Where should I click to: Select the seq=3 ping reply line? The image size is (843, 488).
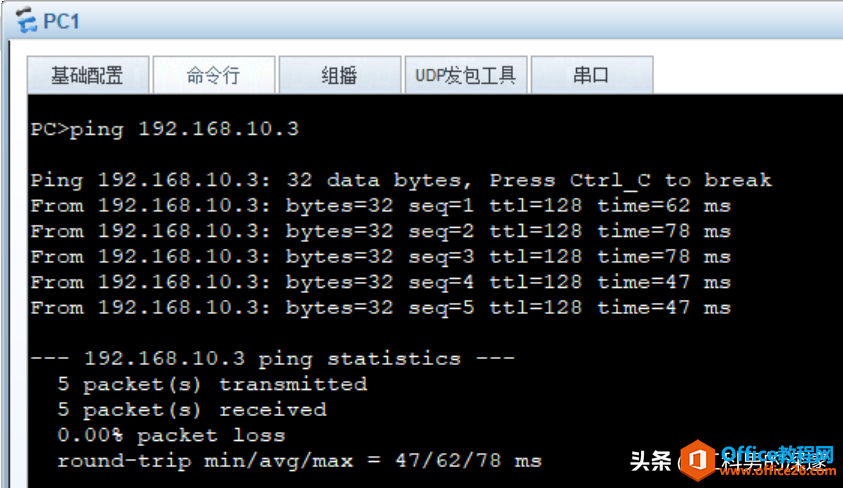point(381,257)
